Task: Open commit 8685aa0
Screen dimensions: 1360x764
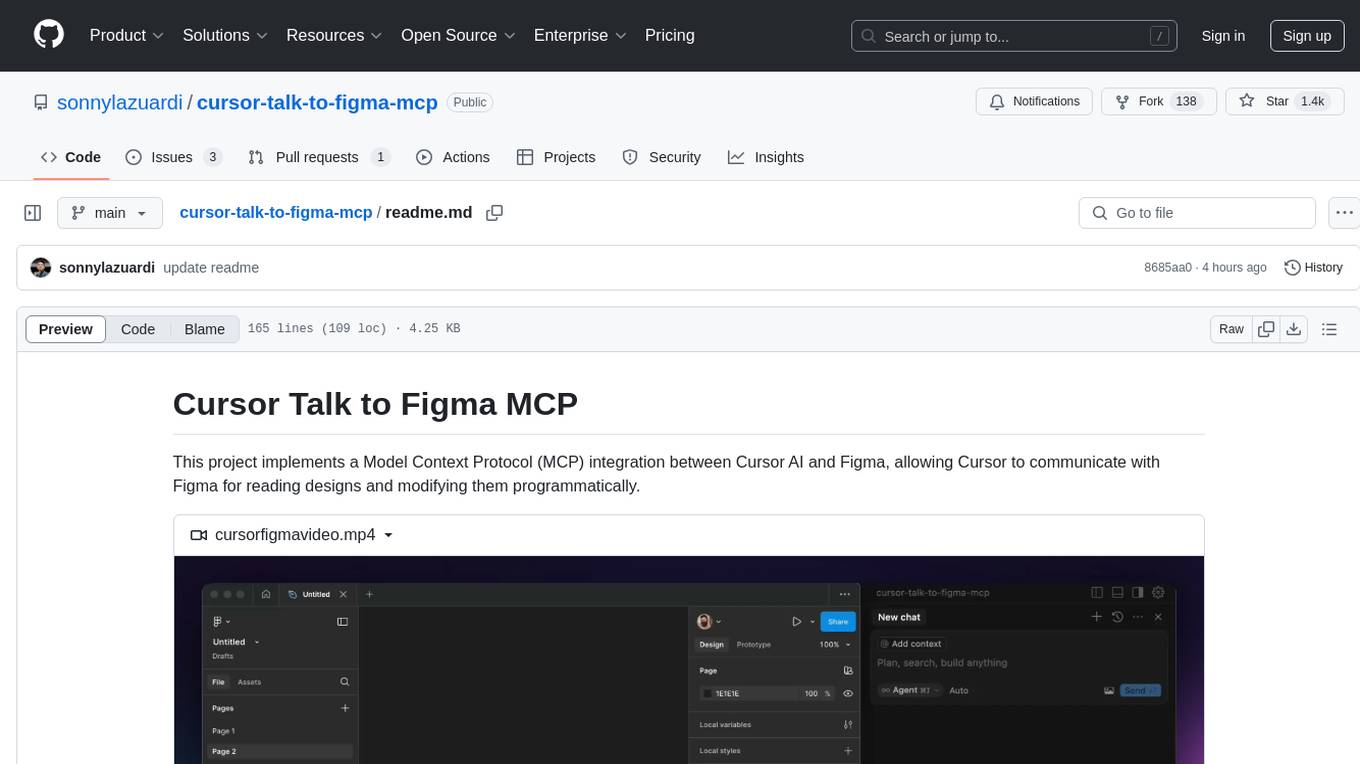Action: 1168,268
